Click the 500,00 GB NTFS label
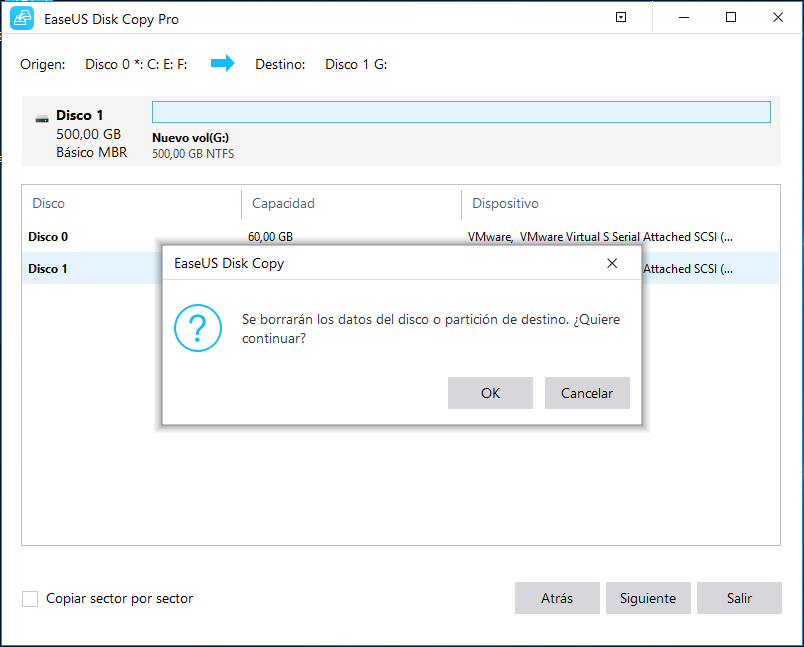Image resolution: width=804 pixels, height=647 pixels. [193, 154]
